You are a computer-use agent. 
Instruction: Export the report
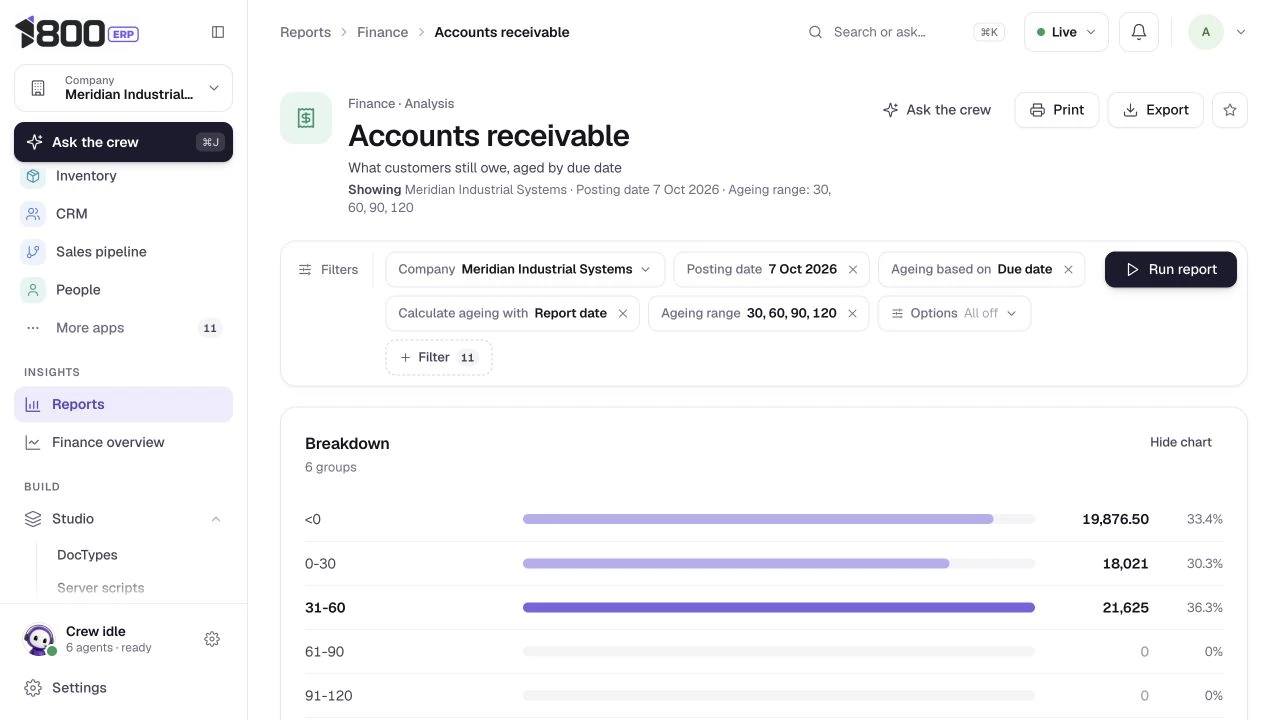(x=1155, y=110)
